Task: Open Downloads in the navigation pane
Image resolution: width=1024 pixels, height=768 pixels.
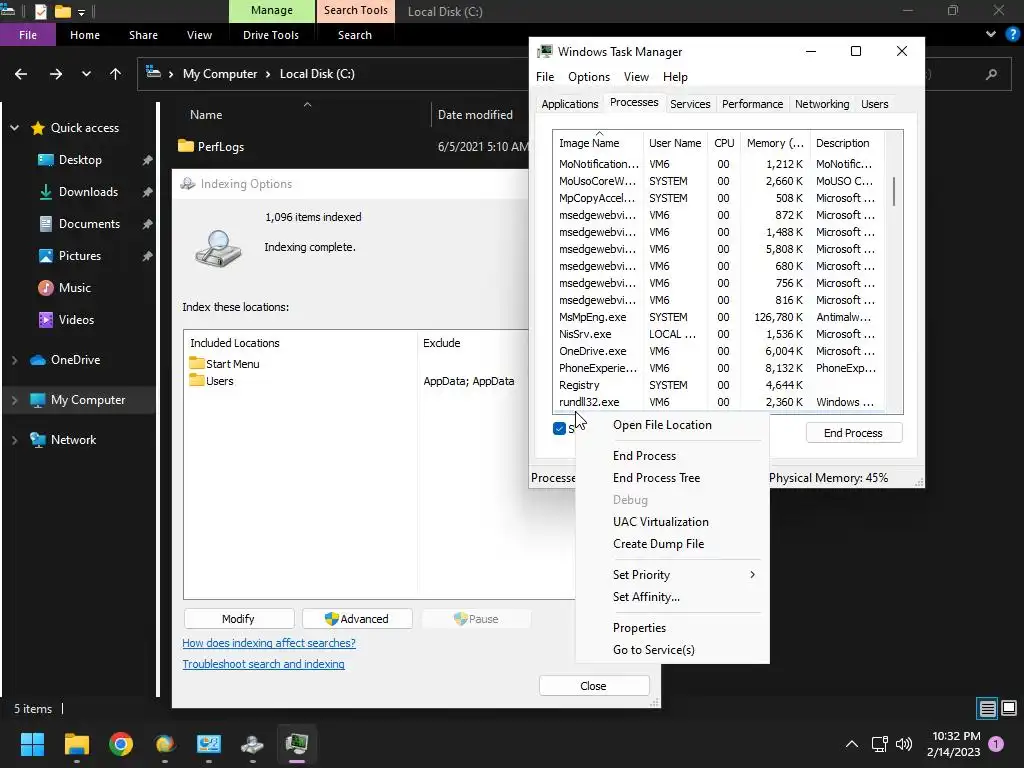Action: [88, 192]
